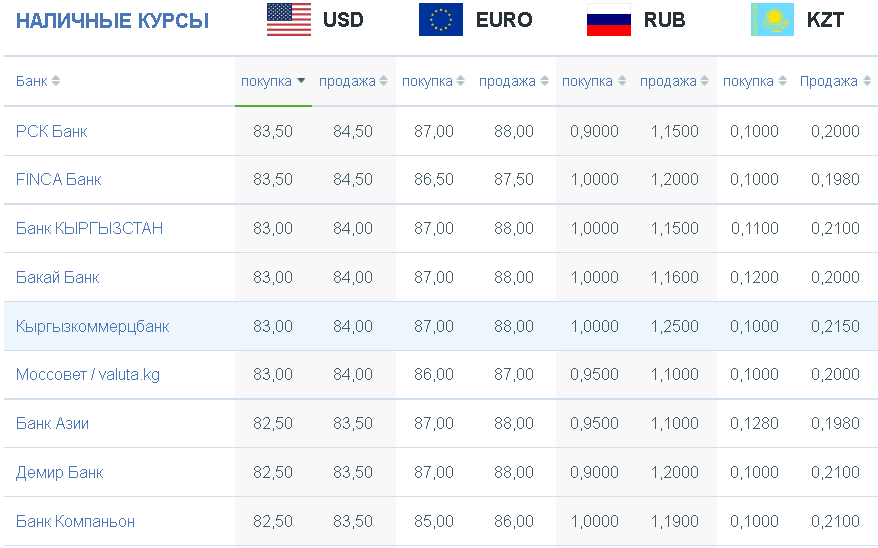878x548 pixels.
Task: Sort by KZT покупка column
Action: [755, 81]
